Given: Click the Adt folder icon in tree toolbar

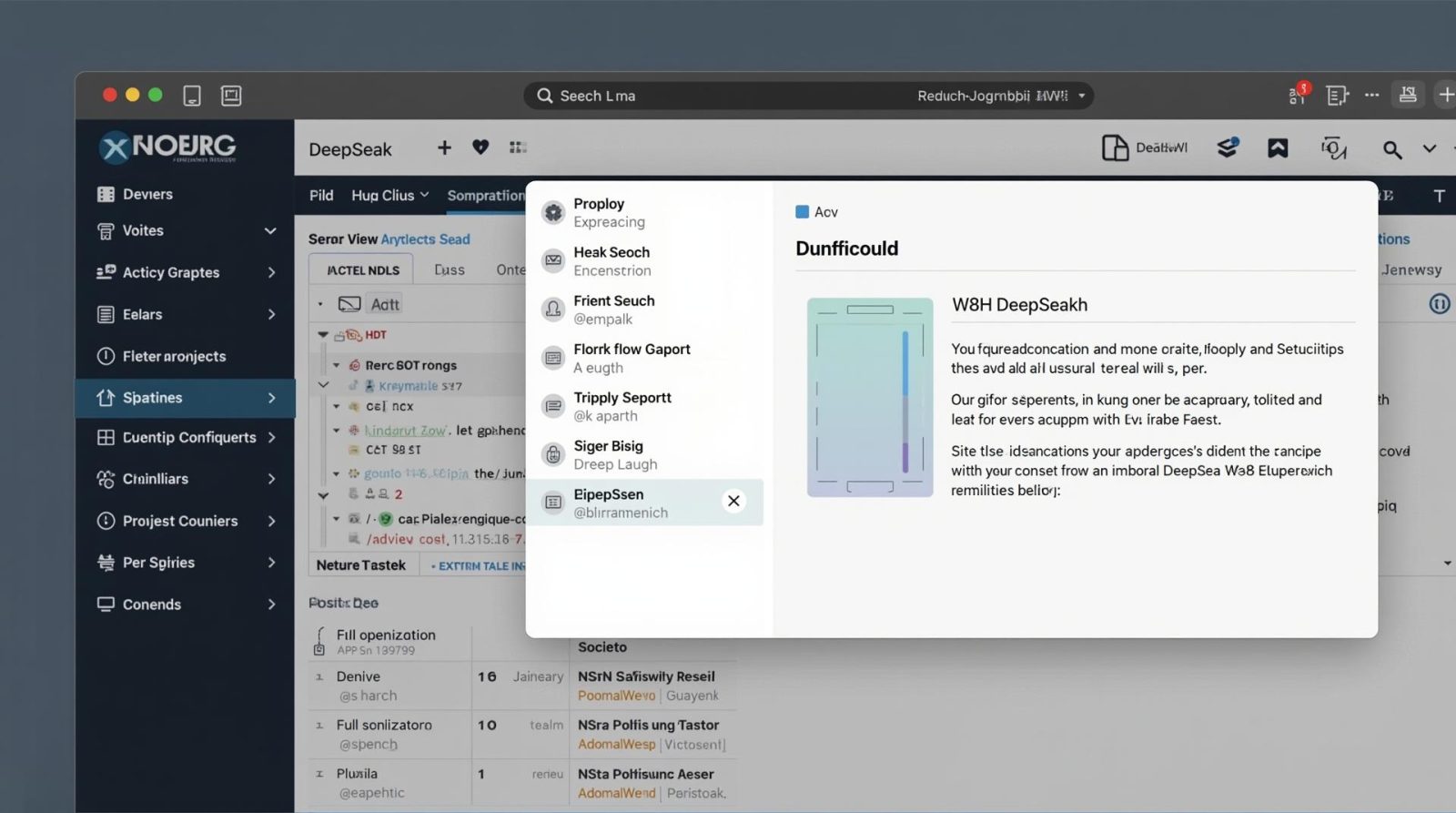Looking at the screenshot, I should coord(349,304).
